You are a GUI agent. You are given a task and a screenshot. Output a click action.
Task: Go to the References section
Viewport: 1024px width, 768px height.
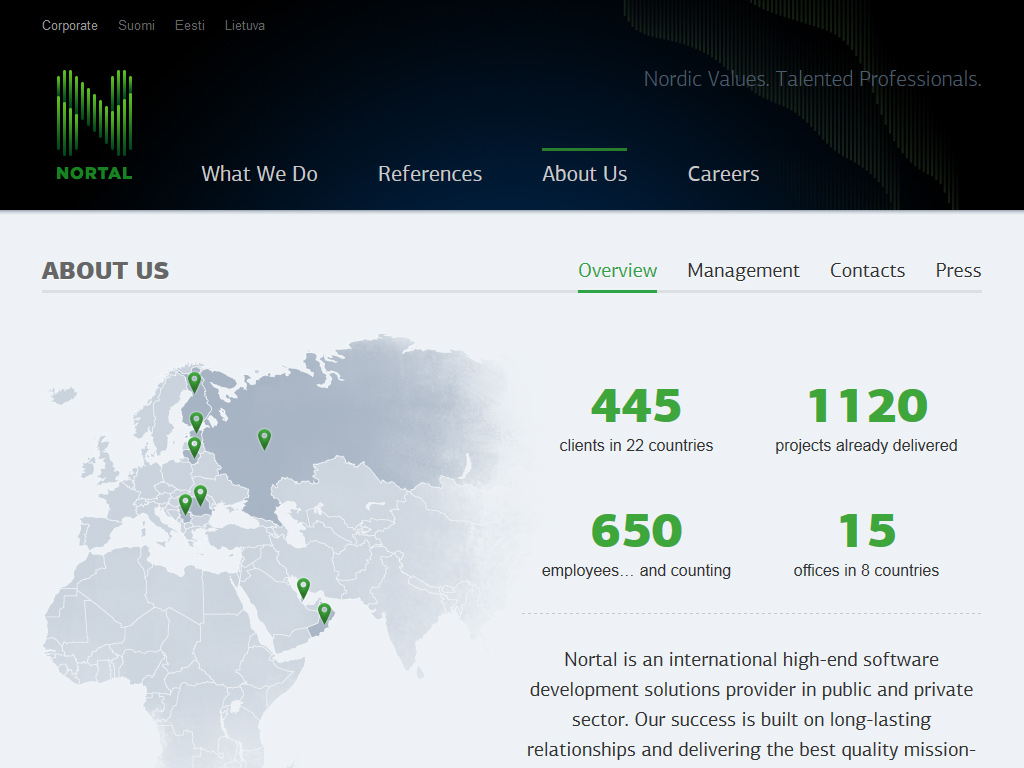tap(430, 174)
